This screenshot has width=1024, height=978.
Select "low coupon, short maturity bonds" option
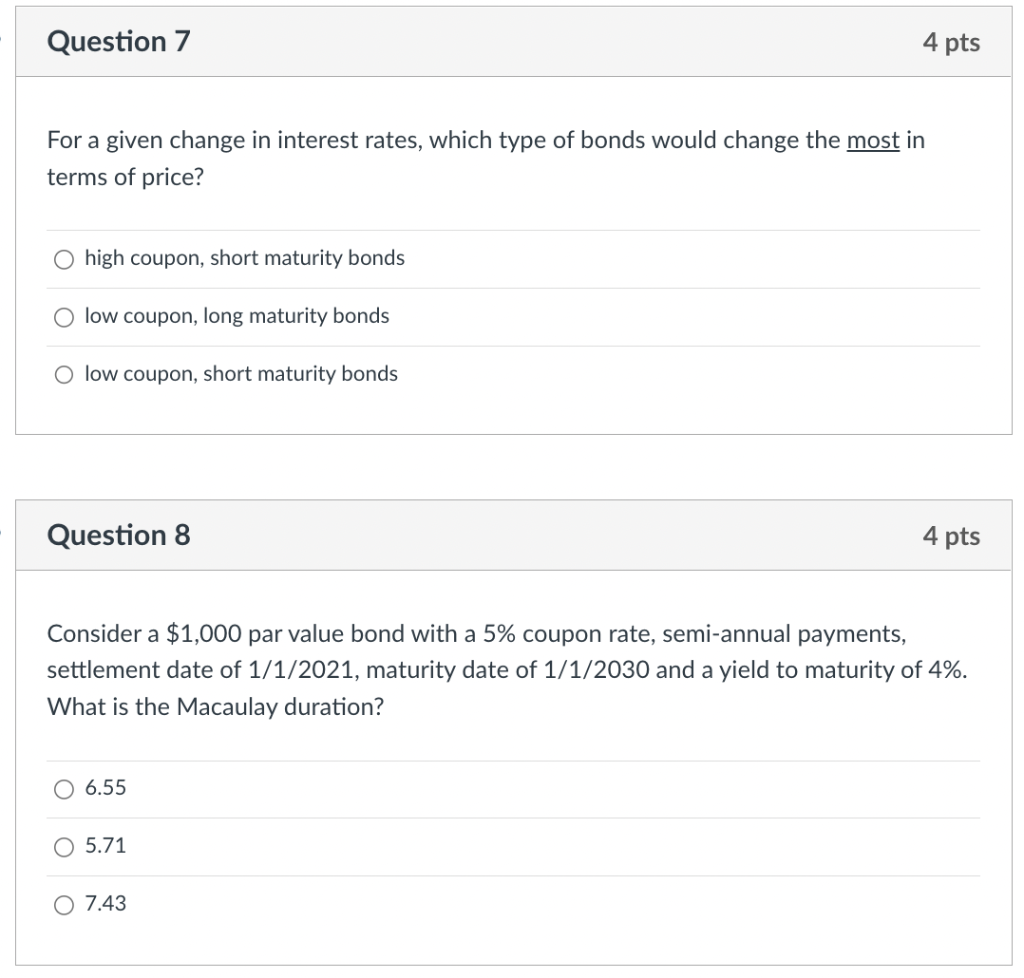pos(64,375)
